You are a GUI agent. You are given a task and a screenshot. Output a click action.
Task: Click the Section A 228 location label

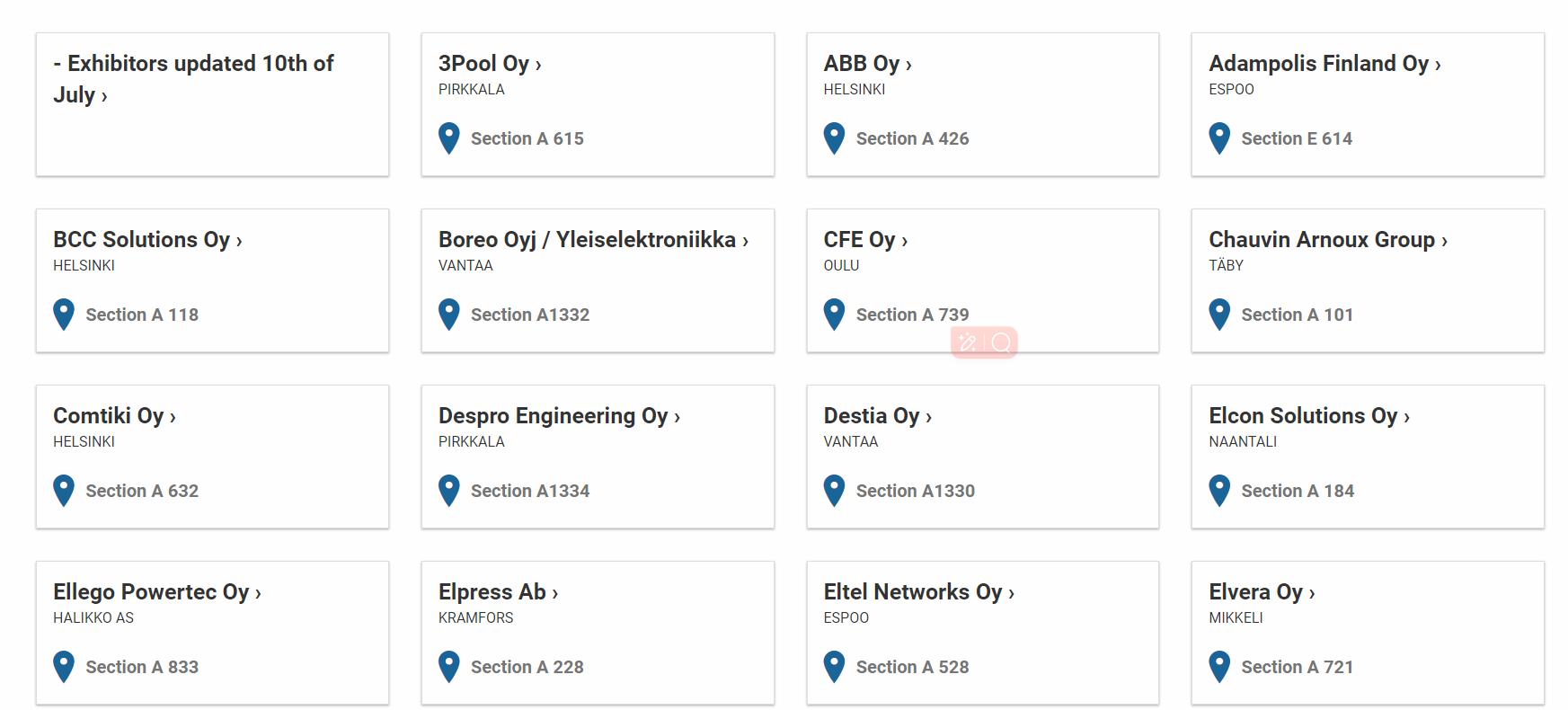point(527,667)
